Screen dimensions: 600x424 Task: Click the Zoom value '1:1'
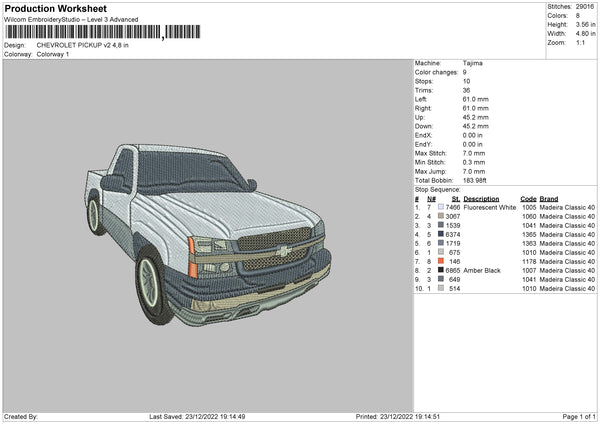coord(580,42)
